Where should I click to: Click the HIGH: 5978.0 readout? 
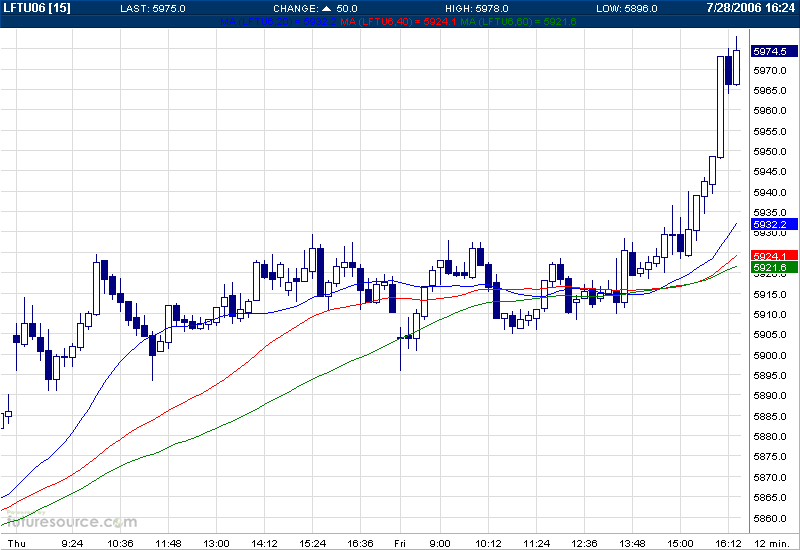tap(477, 9)
